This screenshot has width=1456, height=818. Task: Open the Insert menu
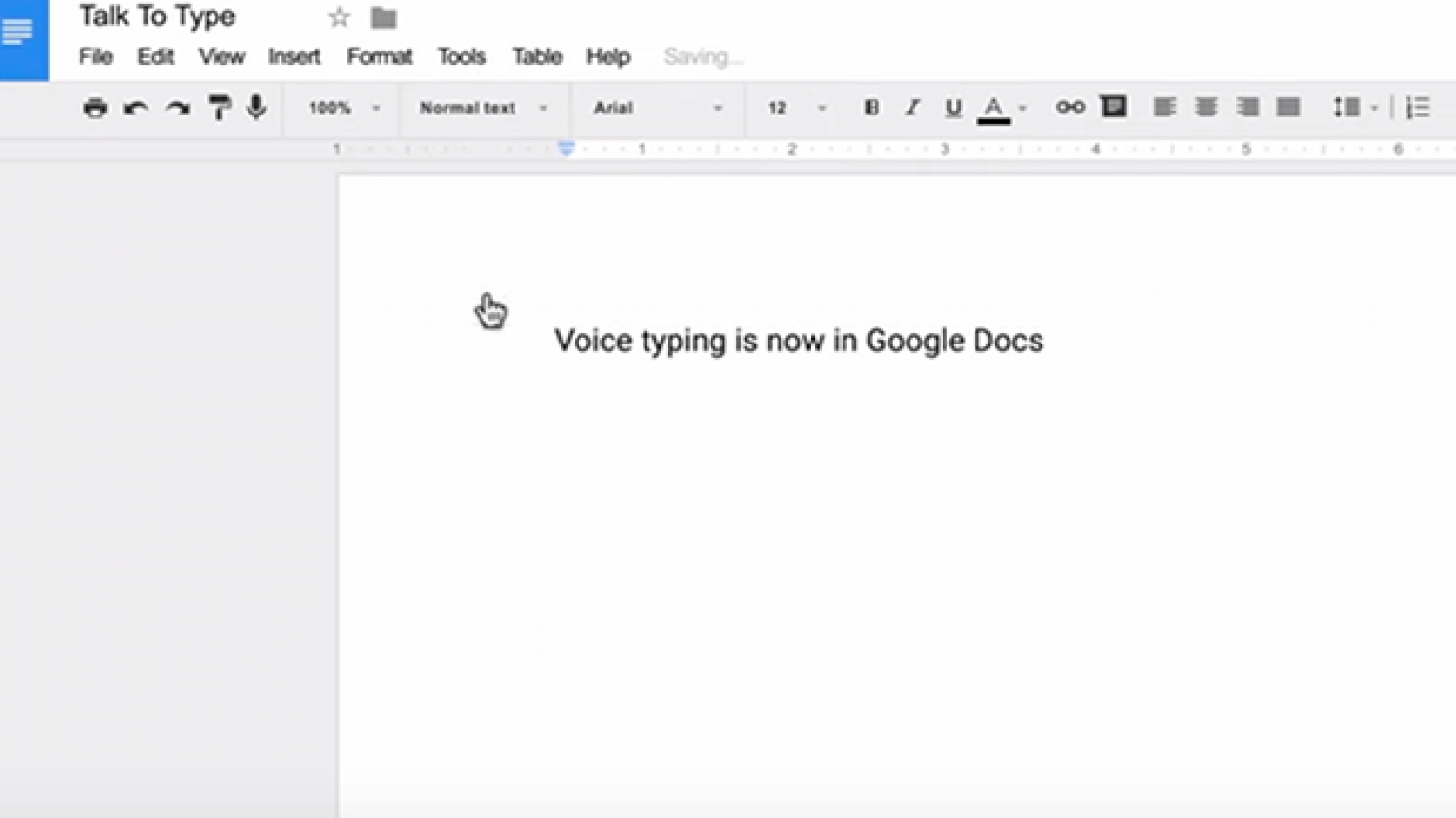[x=294, y=56]
